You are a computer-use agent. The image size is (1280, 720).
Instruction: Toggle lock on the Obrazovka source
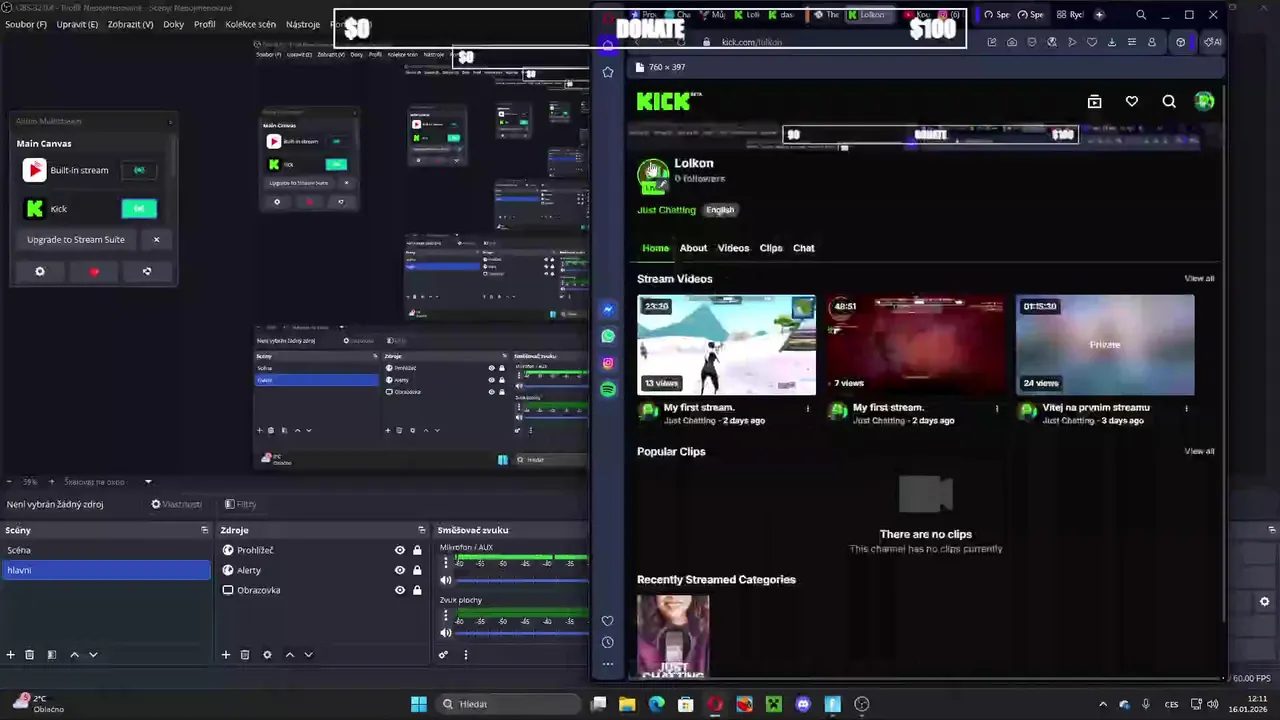coord(417,590)
